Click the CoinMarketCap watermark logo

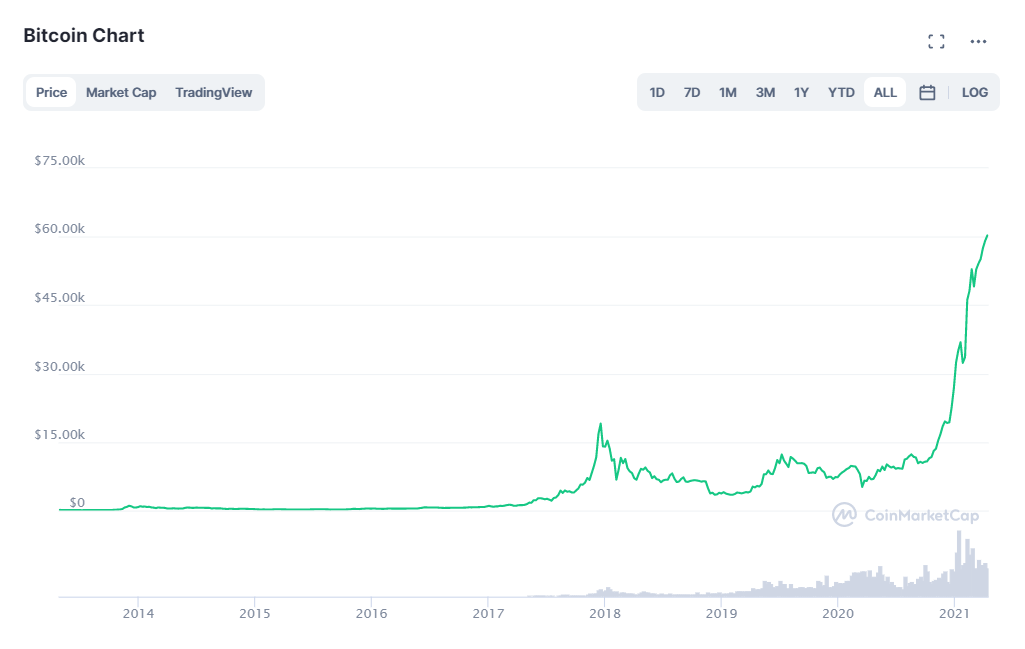tap(905, 515)
